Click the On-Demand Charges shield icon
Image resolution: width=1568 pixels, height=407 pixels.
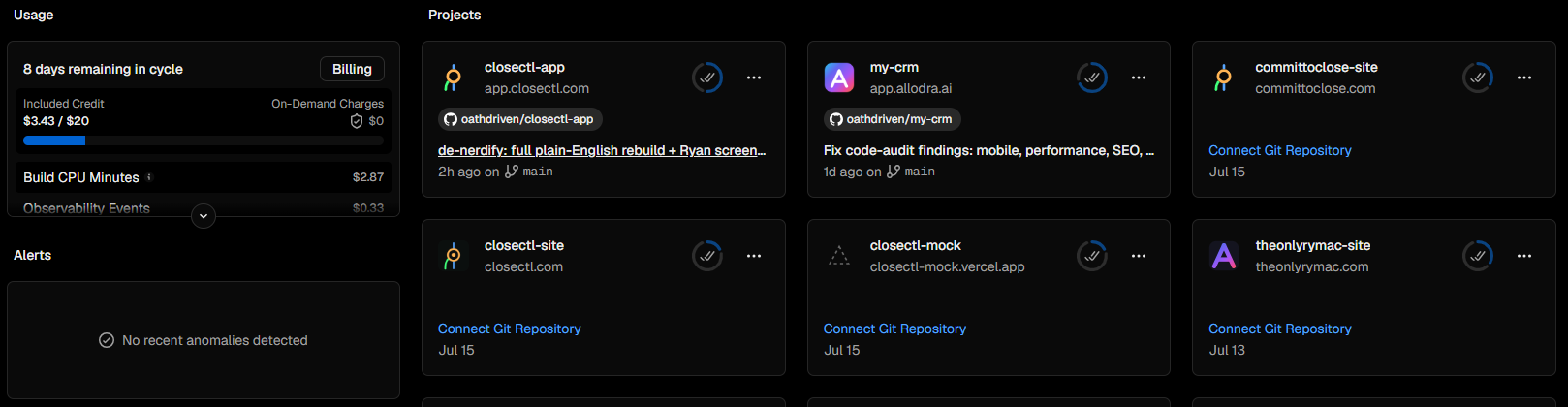click(357, 121)
